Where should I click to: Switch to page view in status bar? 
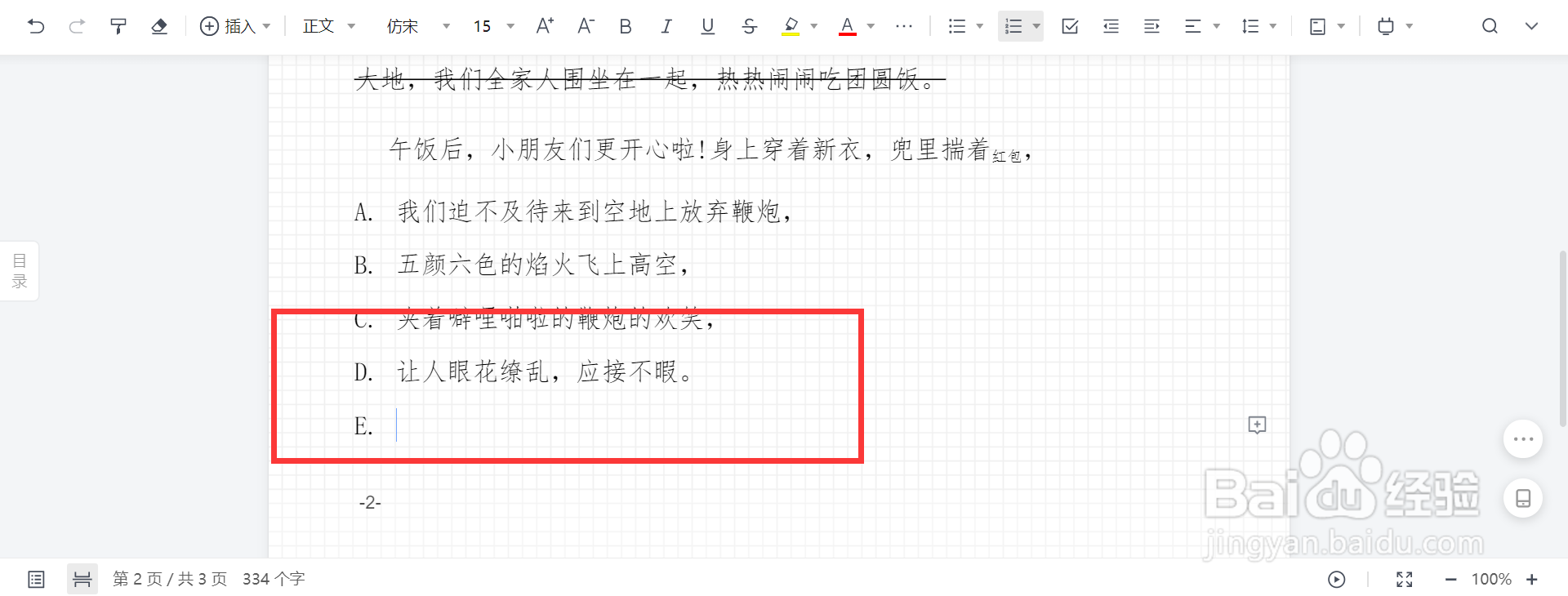82,579
